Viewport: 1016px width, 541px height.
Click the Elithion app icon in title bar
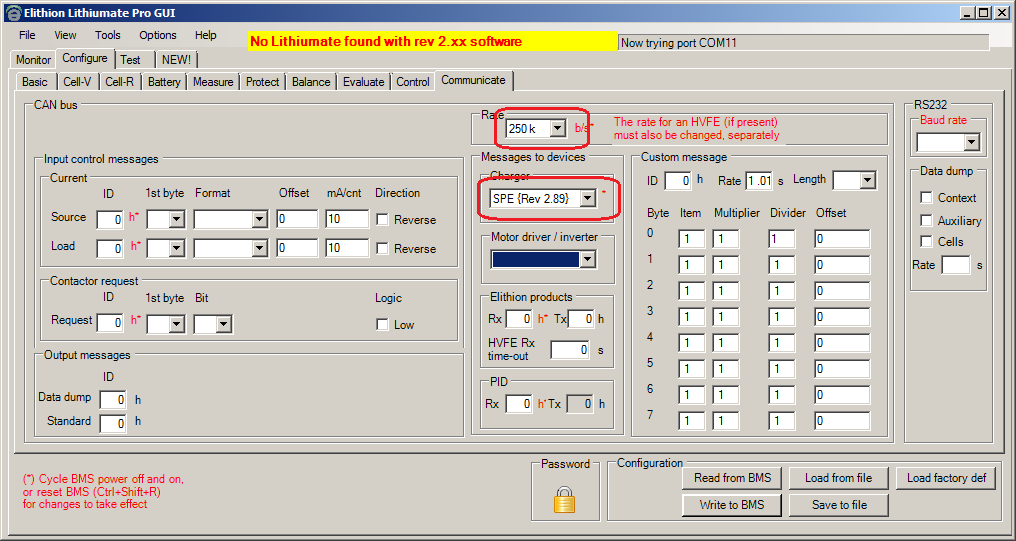12,12
